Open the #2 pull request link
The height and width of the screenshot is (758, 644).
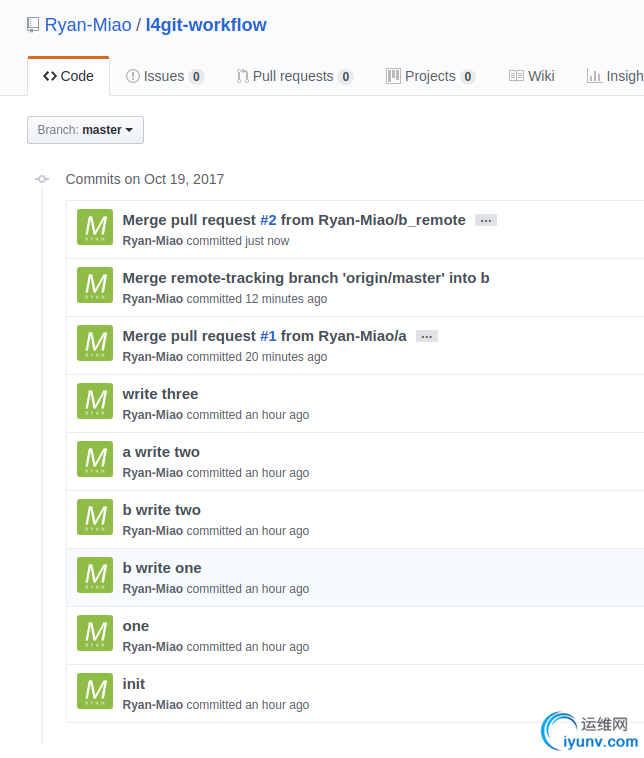(x=268, y=220)
